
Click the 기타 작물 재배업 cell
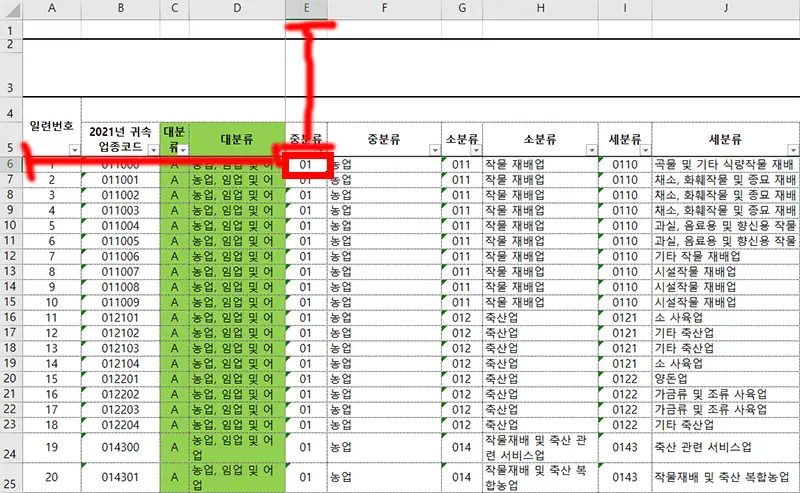tap(726, 256)
